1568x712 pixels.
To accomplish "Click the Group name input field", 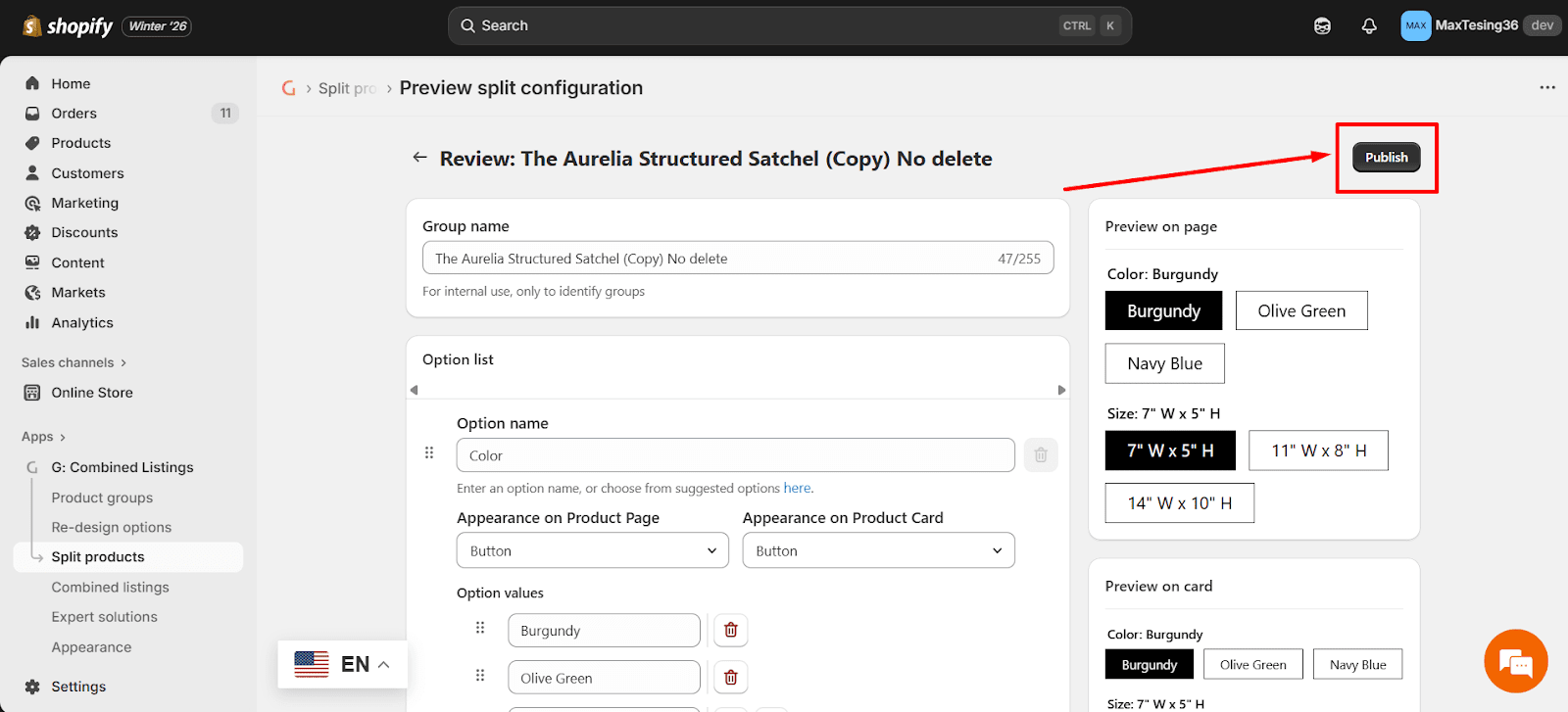I will (x=738, y=258).
